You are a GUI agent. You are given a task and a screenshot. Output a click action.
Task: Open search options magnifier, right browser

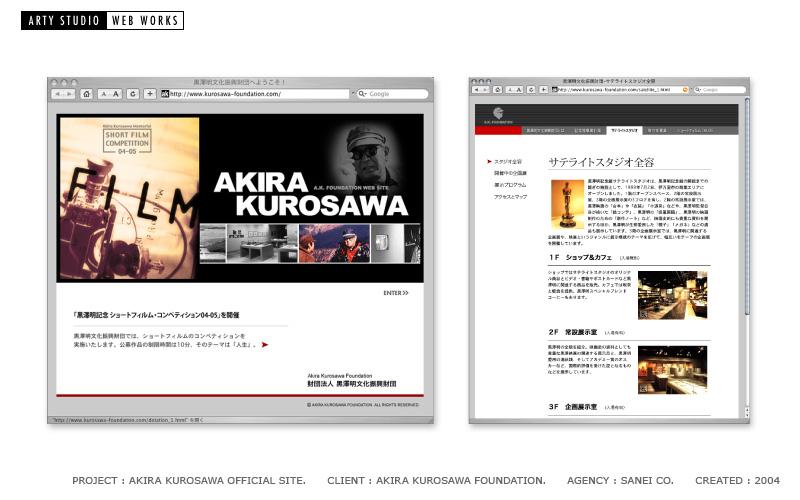[x=698, y=89]
